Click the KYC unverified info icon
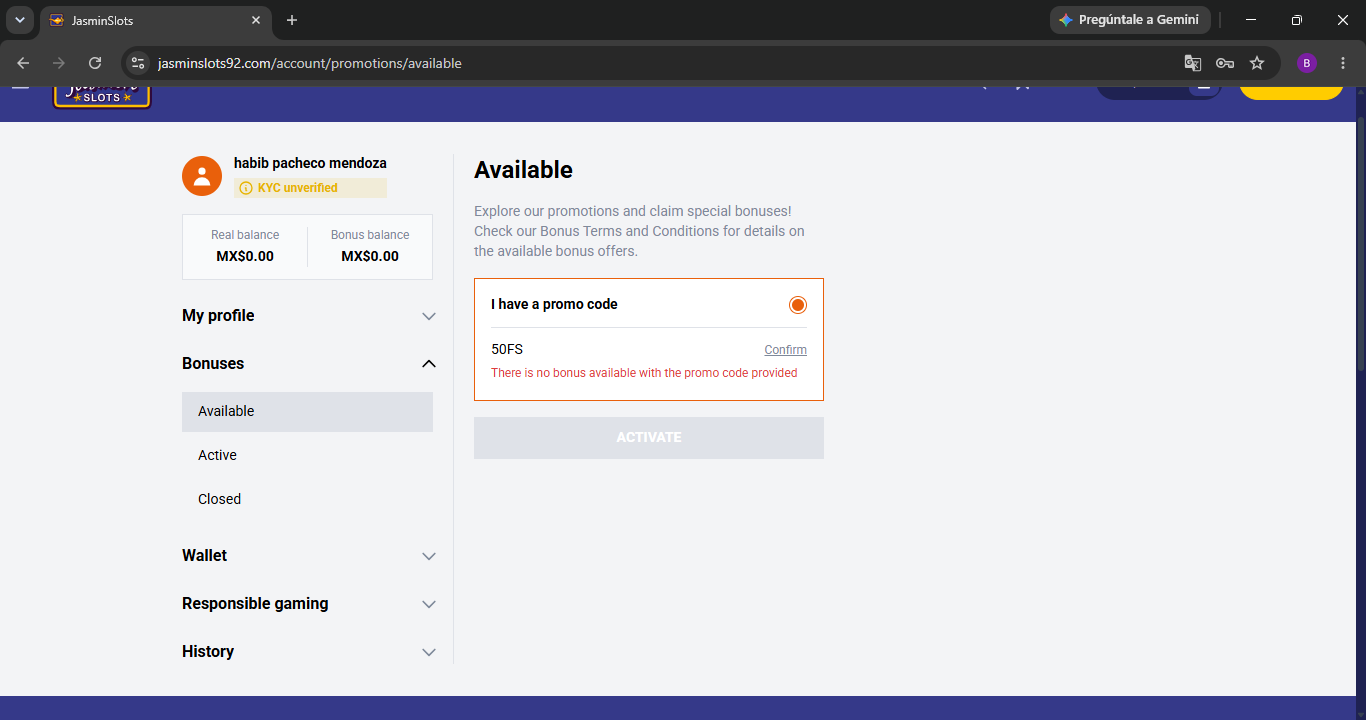The image size is (1366, 720). pyautogui.click(x=246, y=188)
